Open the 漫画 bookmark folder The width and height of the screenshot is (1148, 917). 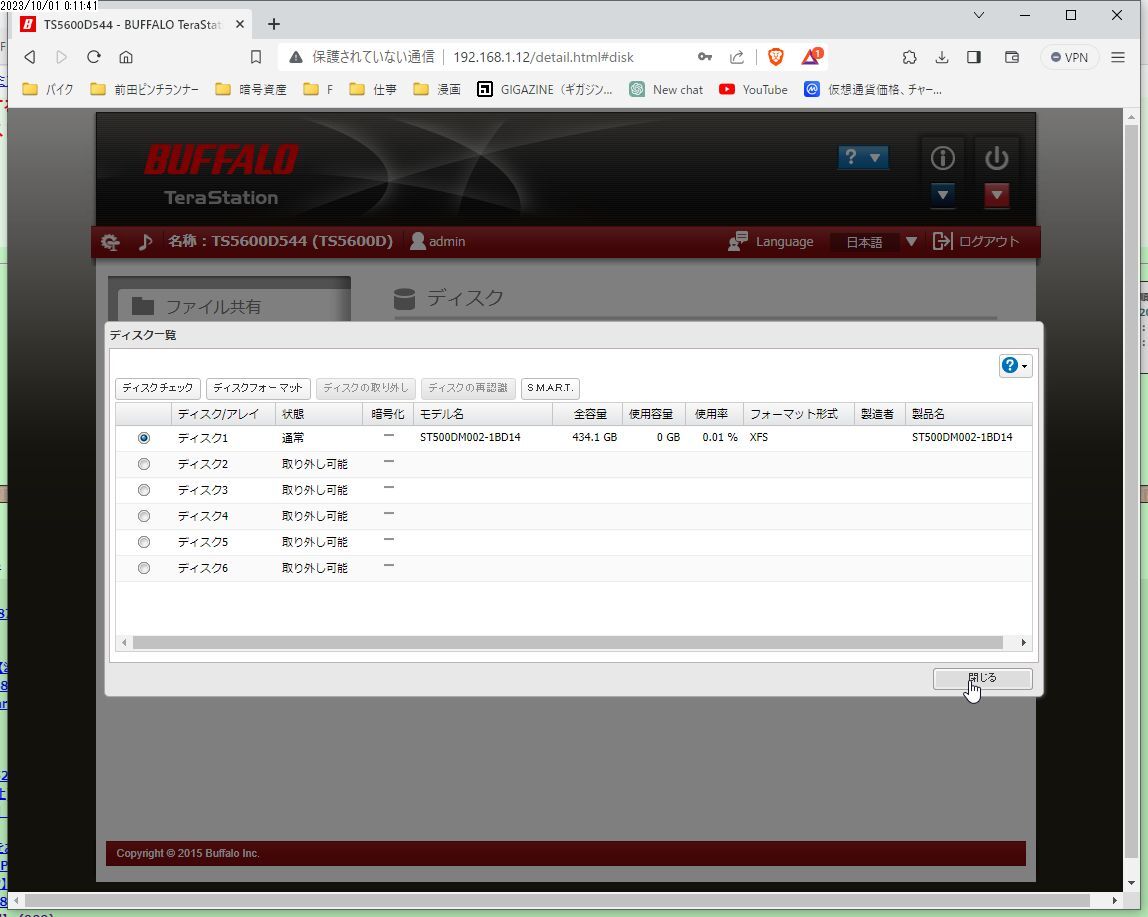pos(437,89)
